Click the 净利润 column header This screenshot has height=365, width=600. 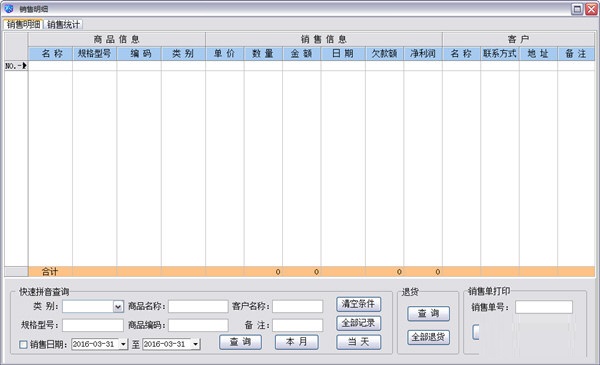click(x=423, y=54)
